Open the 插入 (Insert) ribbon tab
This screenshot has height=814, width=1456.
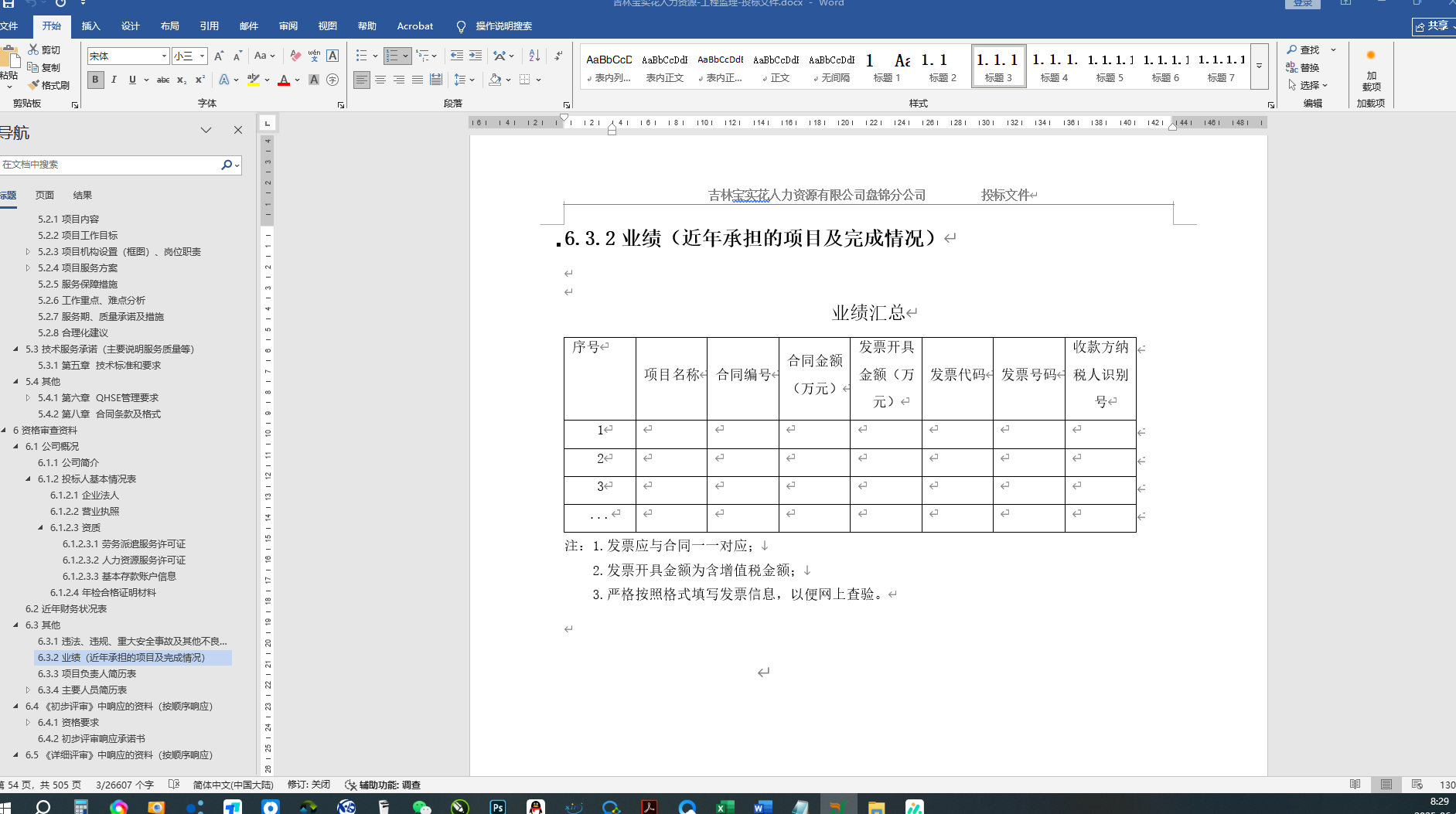(x=91, y=26)
